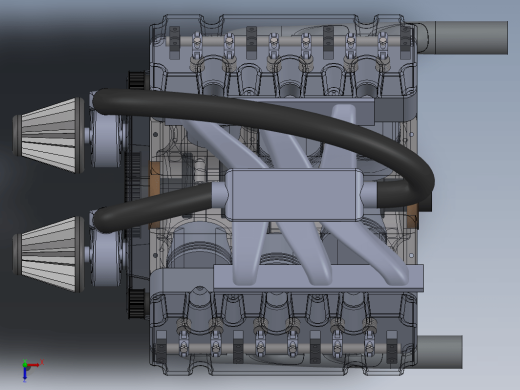520x390 pixels.
Task: Select the upper compressor housing beside filter
Action: pyautogui.click(x=106, y=138)
